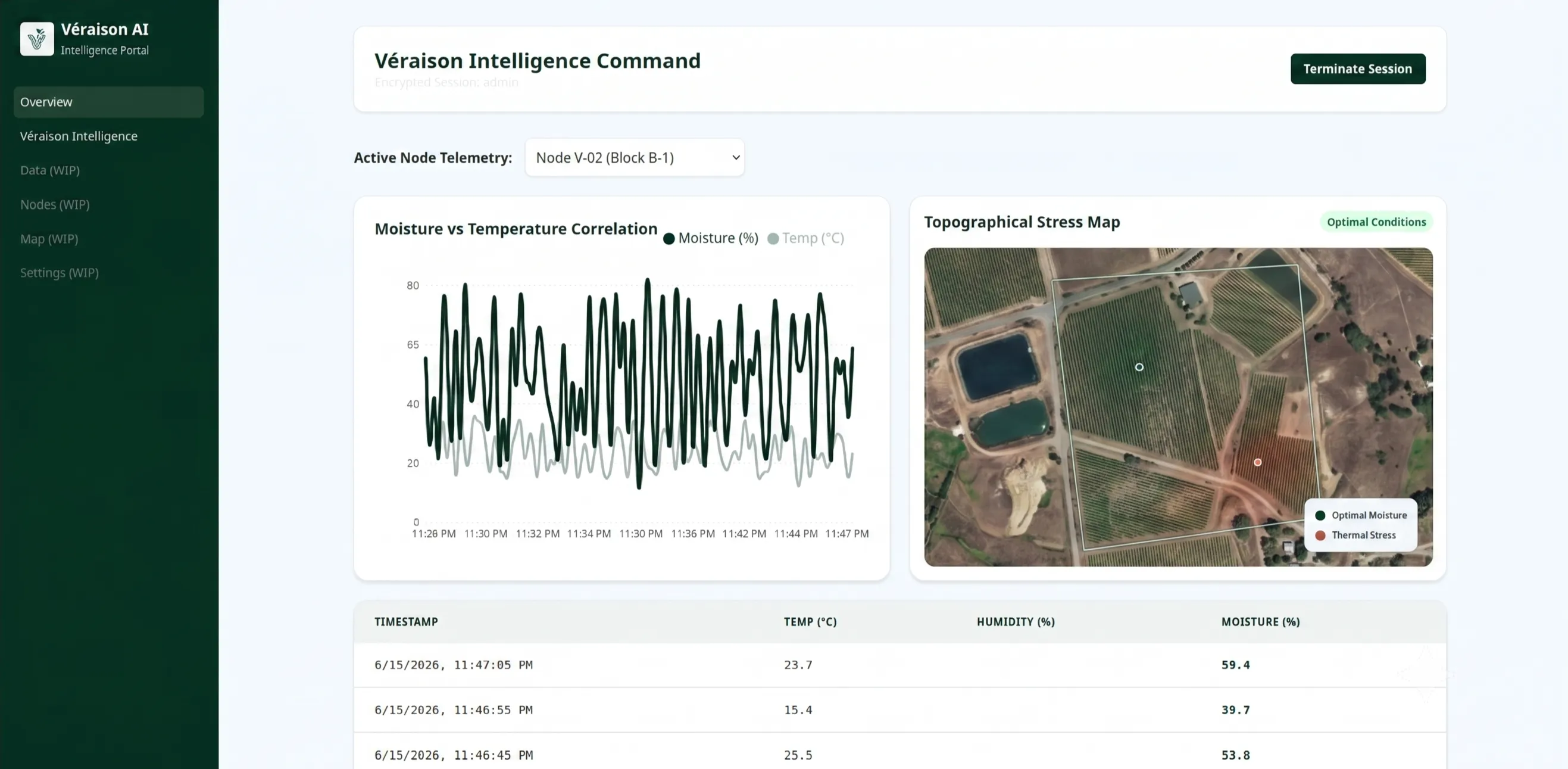This screenshot has width=1568, height=769.
Task: Click the 53.8 moisture value
Action: pos(1236,755)
